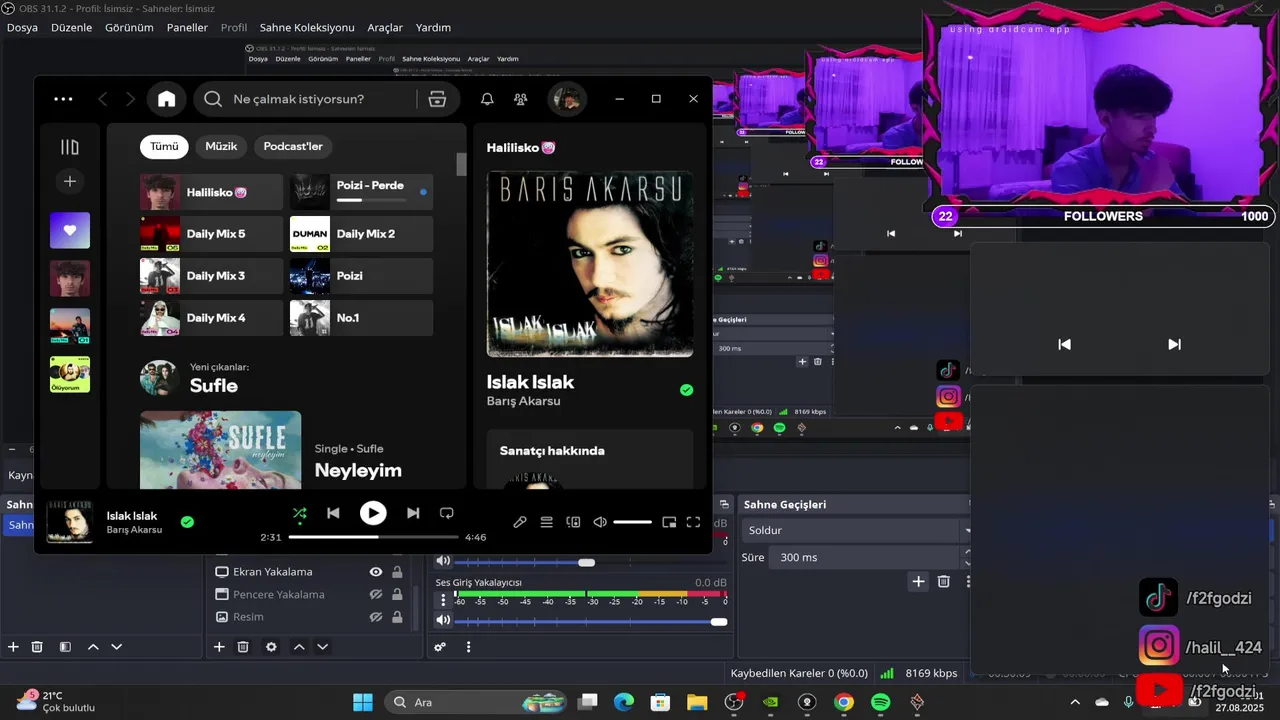1280x720 pixels.
Task: Open Daily Mix 2 playlist
Action: 361,234
